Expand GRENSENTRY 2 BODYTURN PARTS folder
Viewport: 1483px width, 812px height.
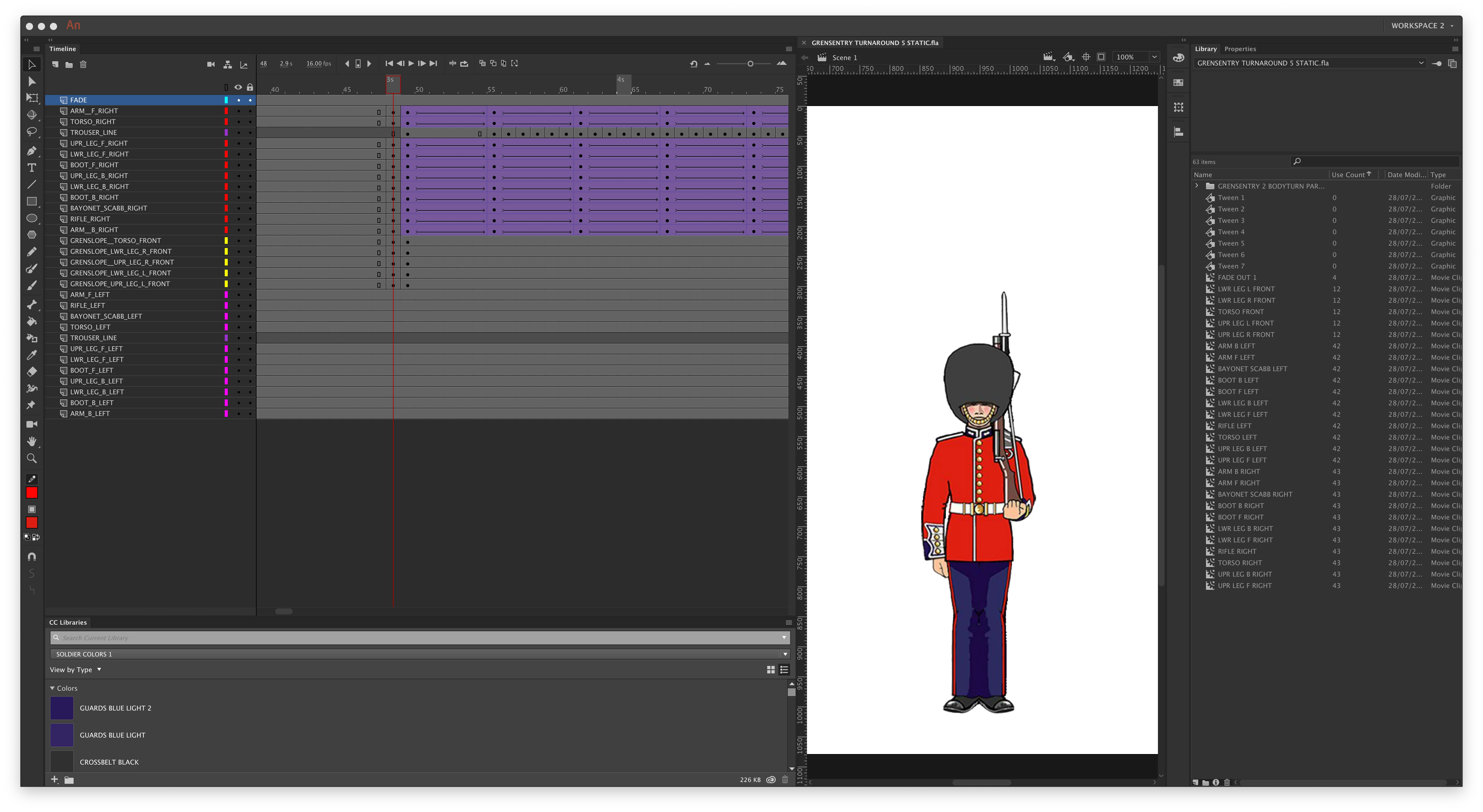1197,186
